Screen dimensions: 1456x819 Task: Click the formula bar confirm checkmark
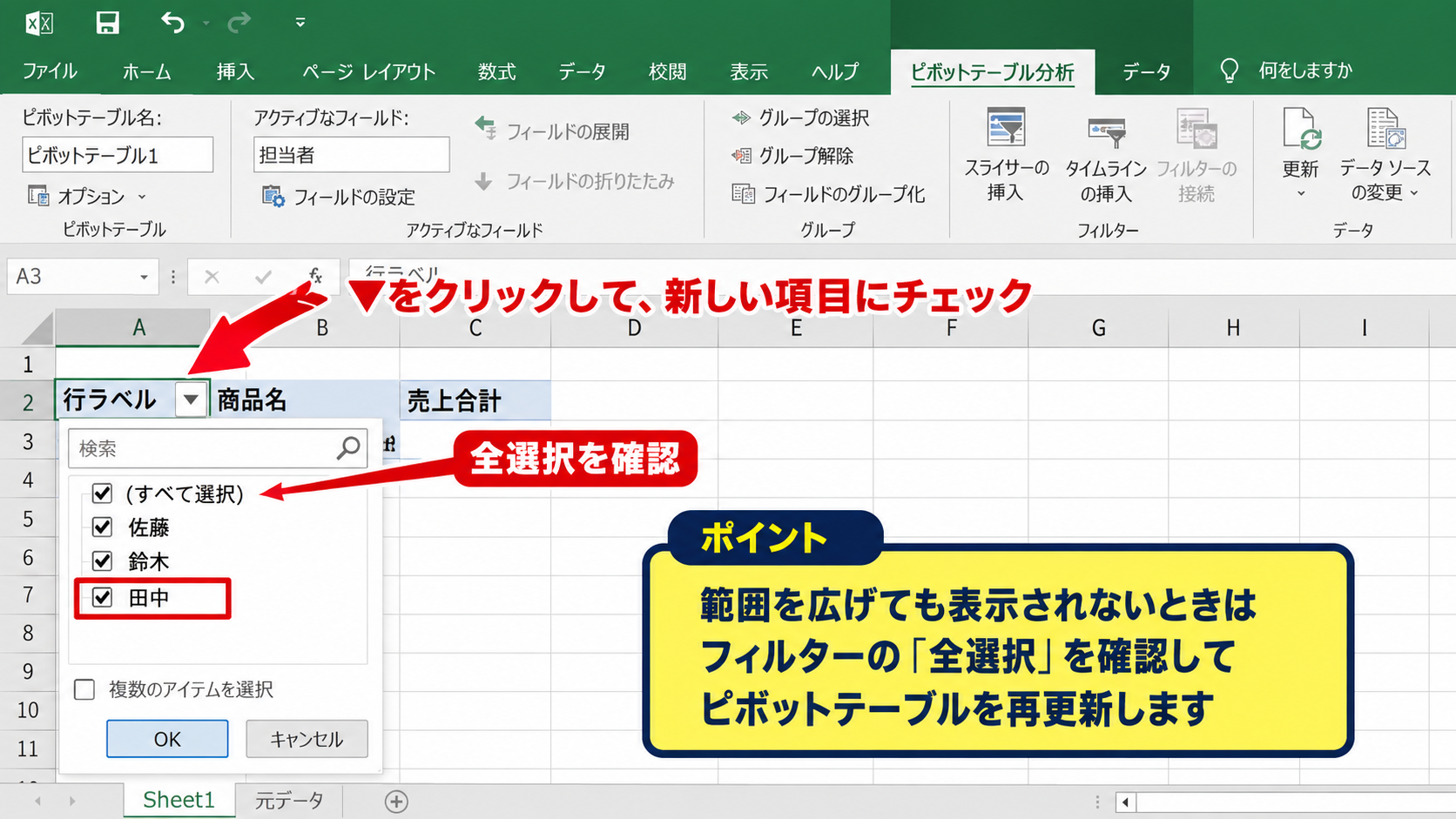[x=263, y=277]
